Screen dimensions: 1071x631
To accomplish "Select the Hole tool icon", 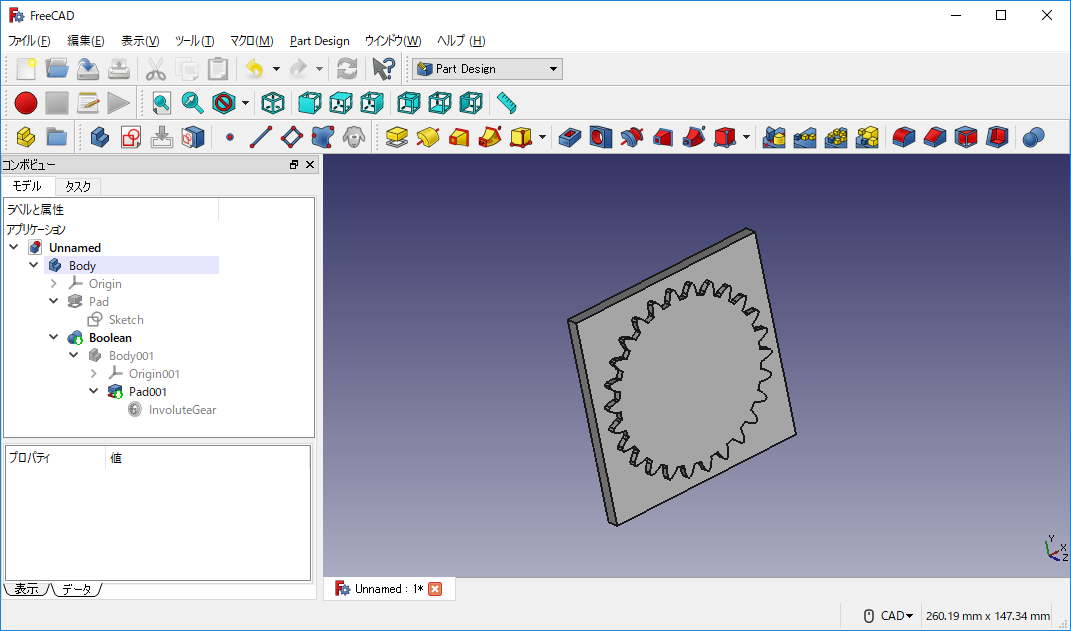I will (600, 137).
